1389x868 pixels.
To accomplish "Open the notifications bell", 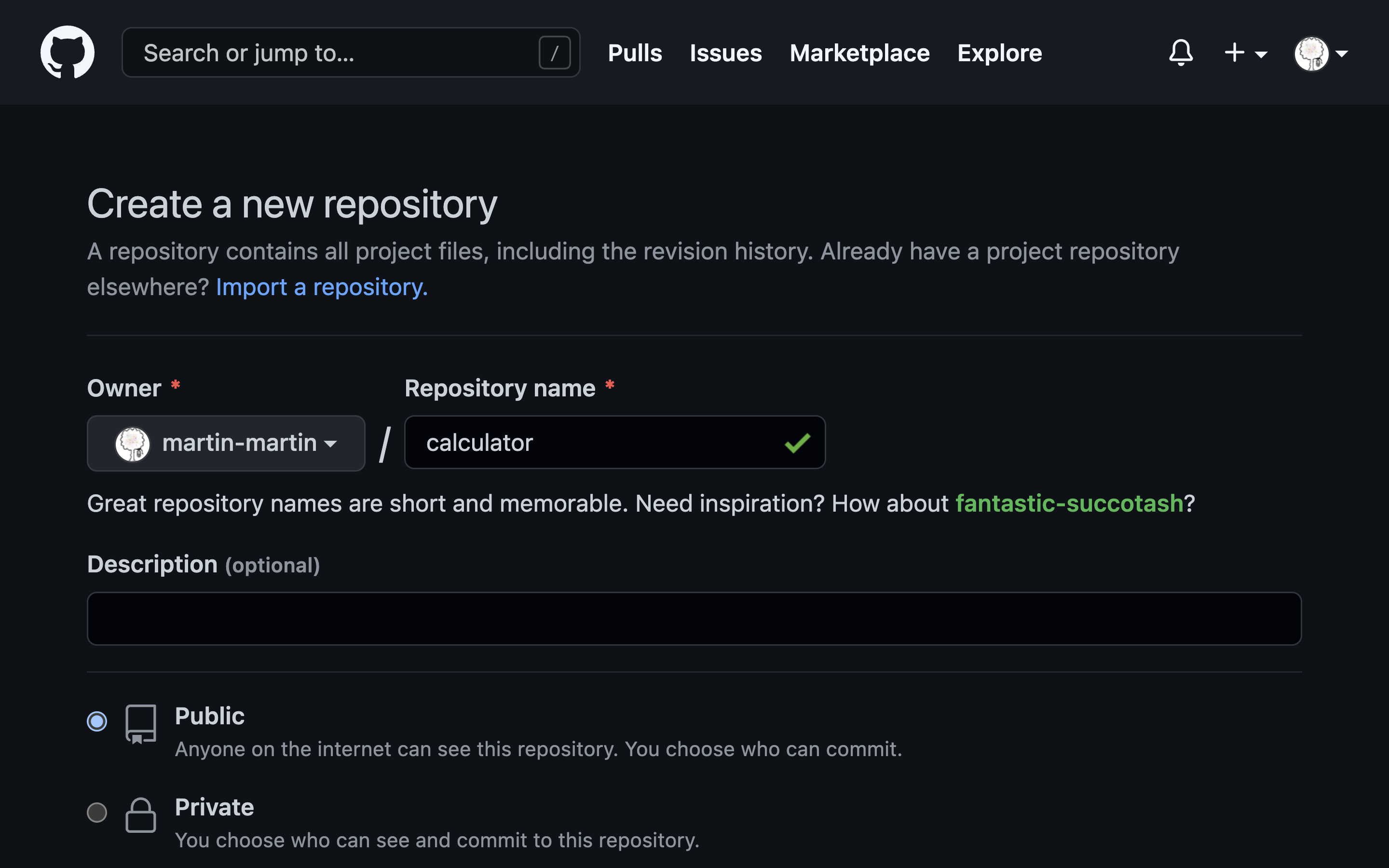I will click(x=1181, y=53).
